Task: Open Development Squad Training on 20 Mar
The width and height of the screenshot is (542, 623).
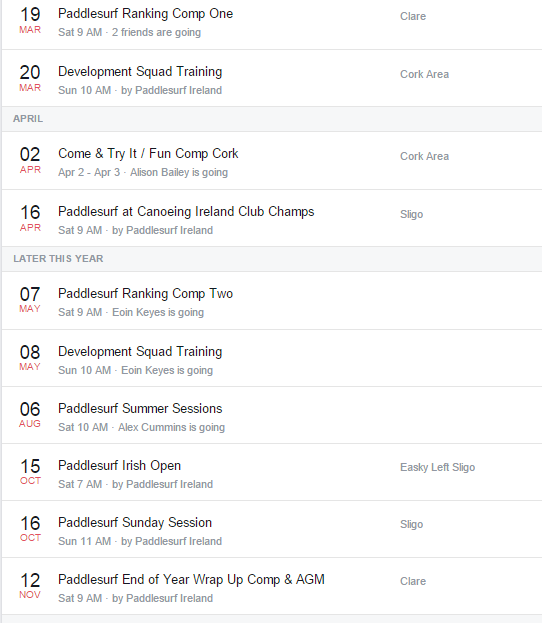Action: 140,72
